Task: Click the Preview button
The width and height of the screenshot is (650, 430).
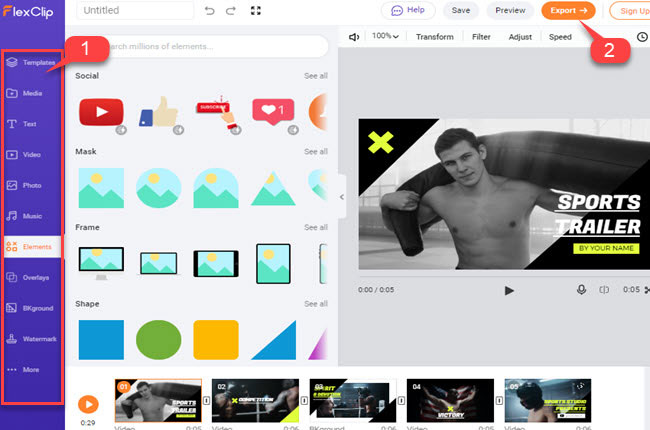Action: click(510, 10)
